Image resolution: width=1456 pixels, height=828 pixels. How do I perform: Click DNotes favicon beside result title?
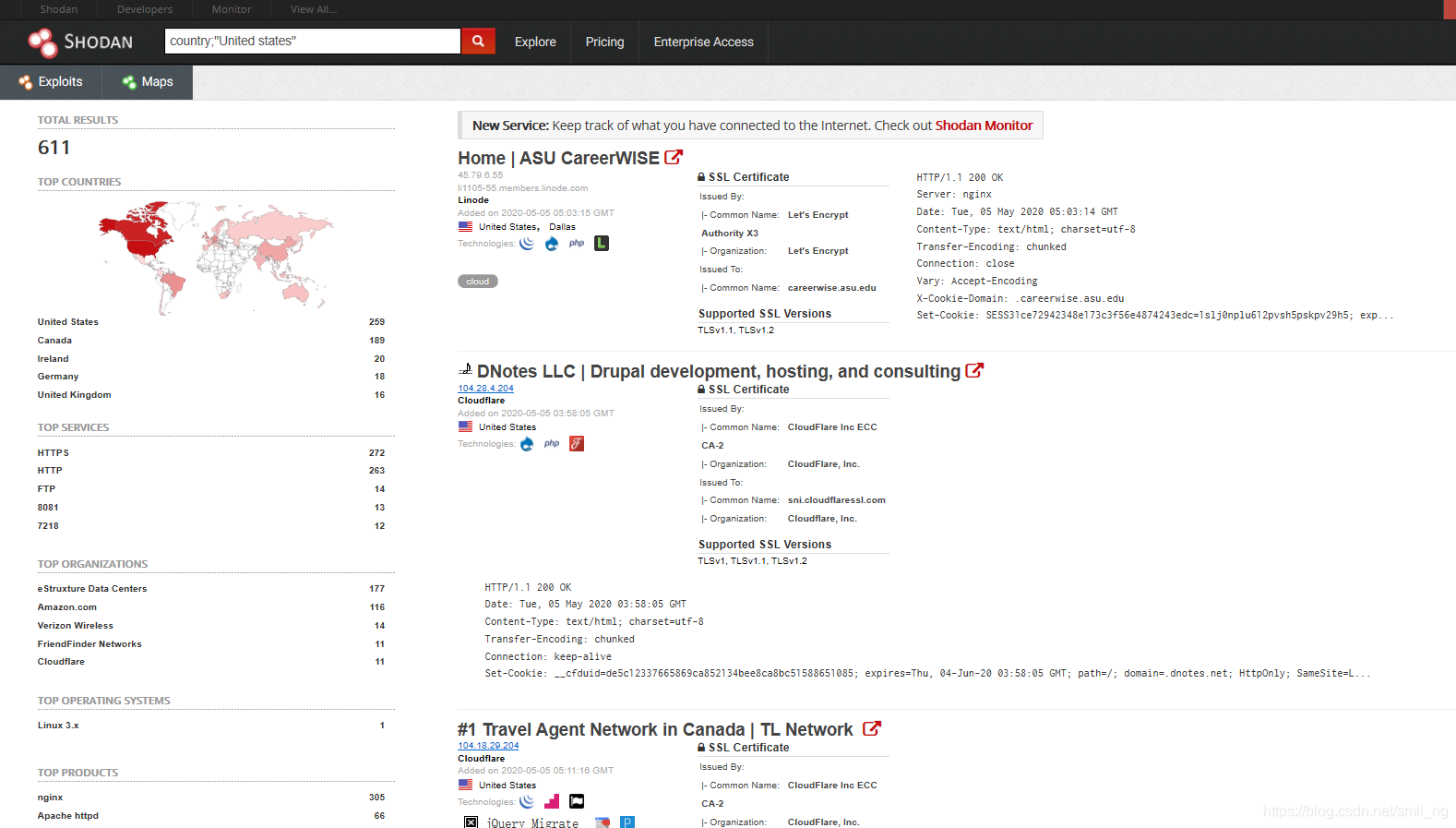pyautogui.click(x=466, y=369)
